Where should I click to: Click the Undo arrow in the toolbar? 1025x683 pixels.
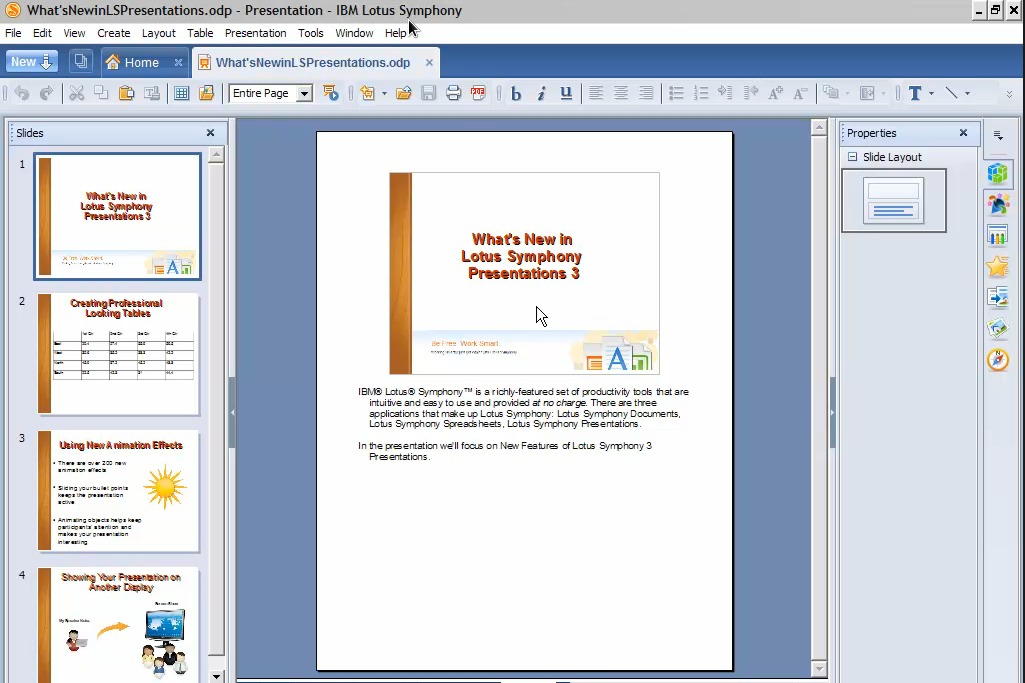click(x=22, y=93)
